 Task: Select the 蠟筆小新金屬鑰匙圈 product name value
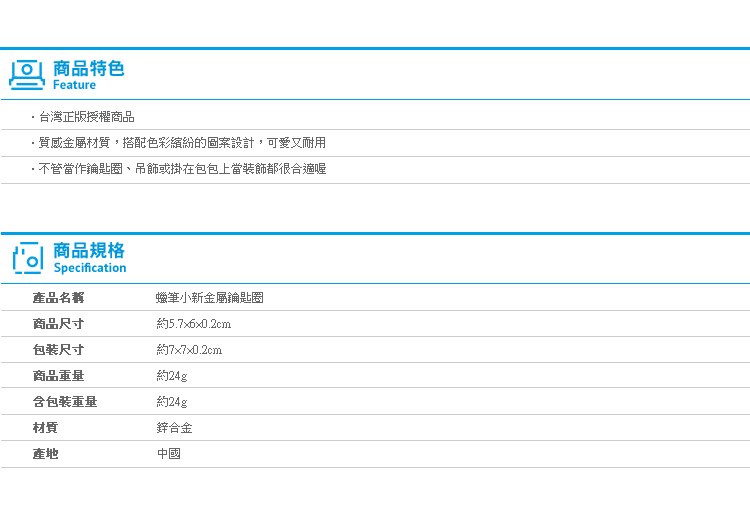(x=210, y=298)
